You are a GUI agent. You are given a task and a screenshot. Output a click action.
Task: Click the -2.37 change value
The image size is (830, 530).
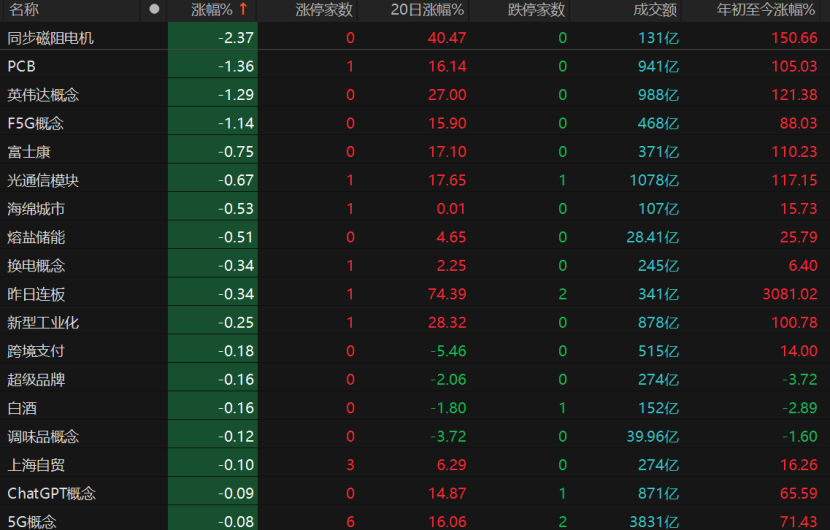tap(236, 38)
